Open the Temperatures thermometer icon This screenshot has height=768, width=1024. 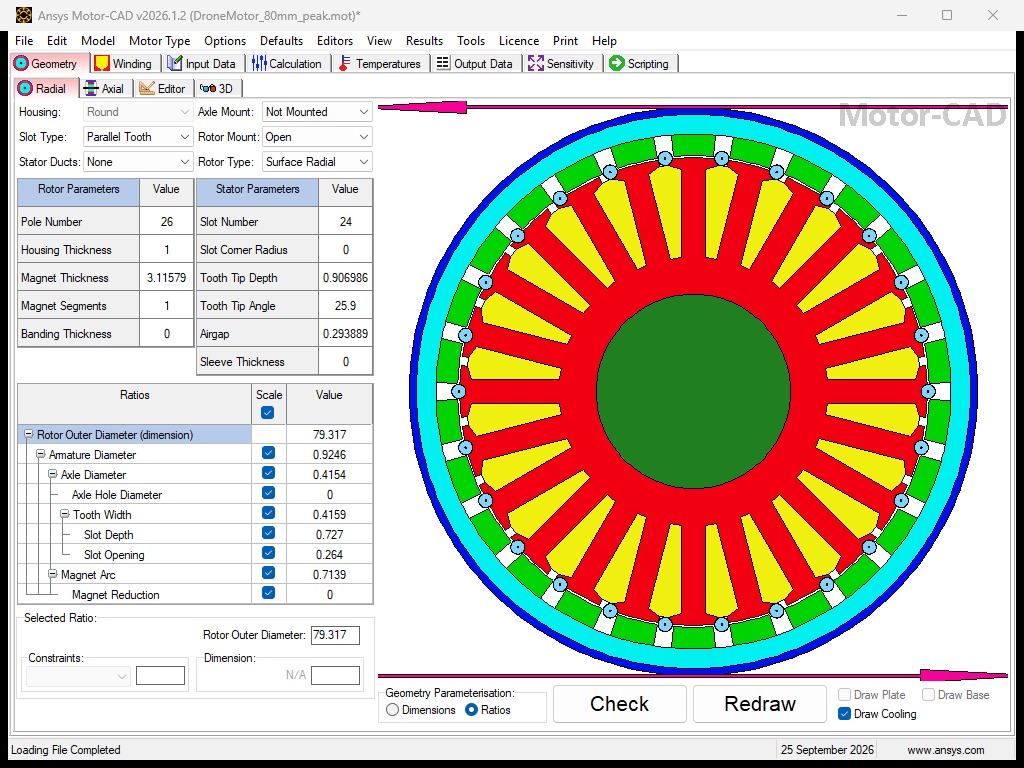[345, 63]
